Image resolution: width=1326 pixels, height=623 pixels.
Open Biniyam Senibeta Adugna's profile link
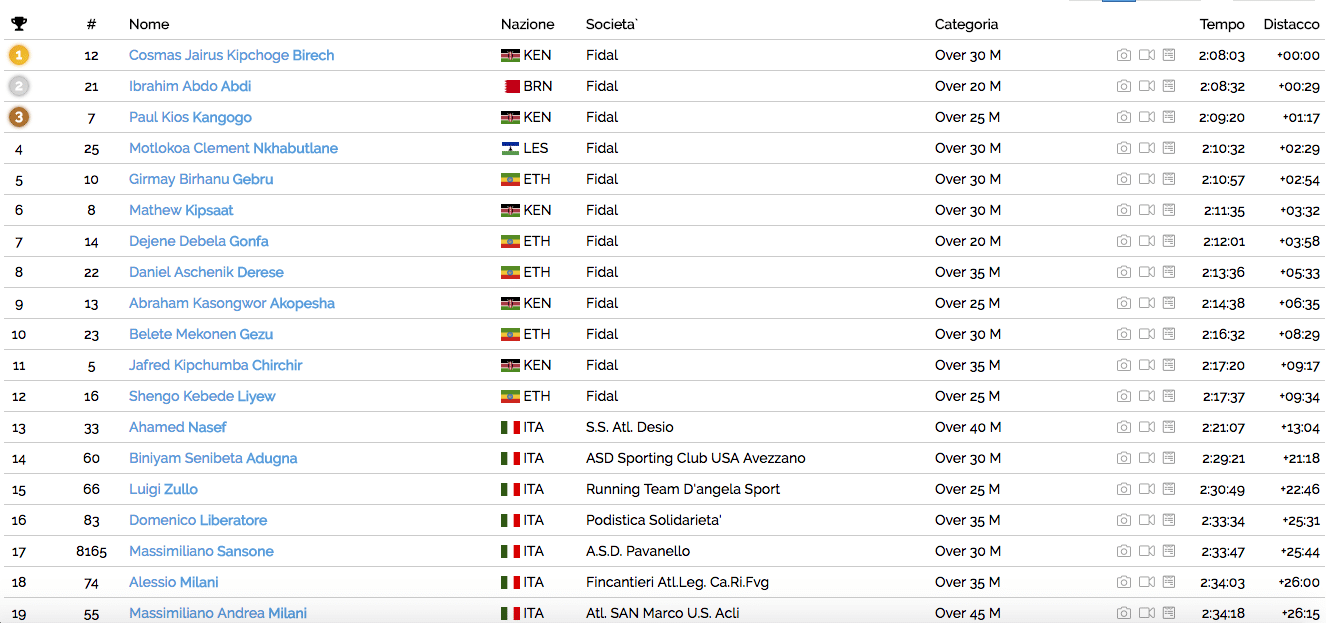(213, 459)
